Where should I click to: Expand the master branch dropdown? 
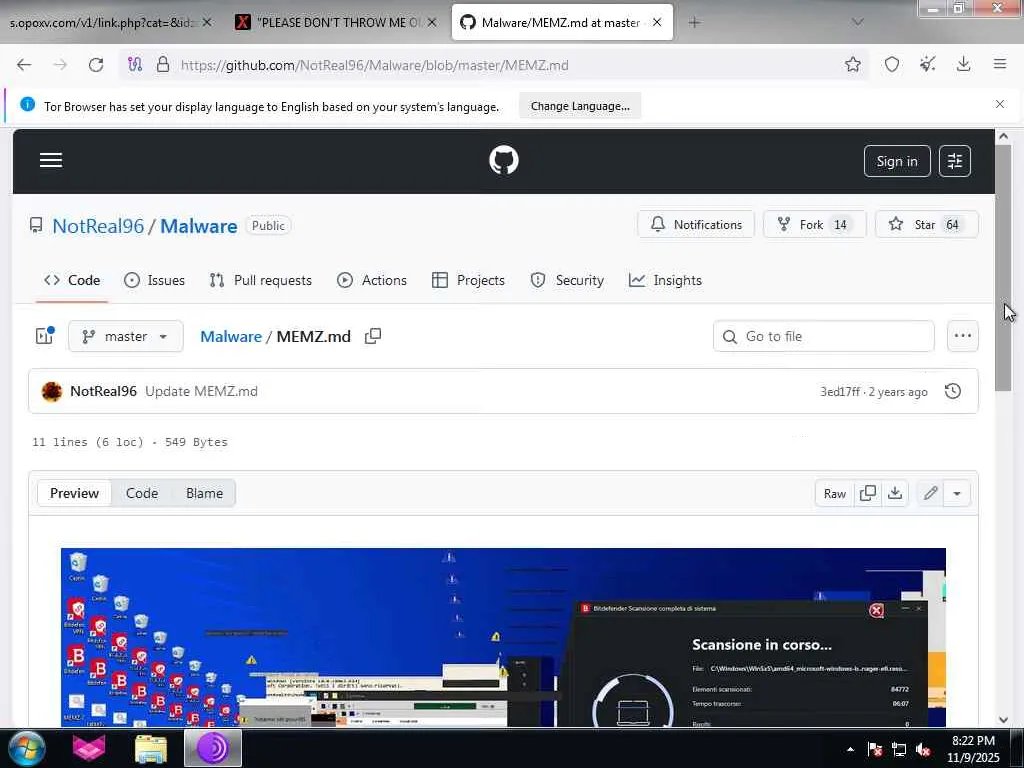125,336
